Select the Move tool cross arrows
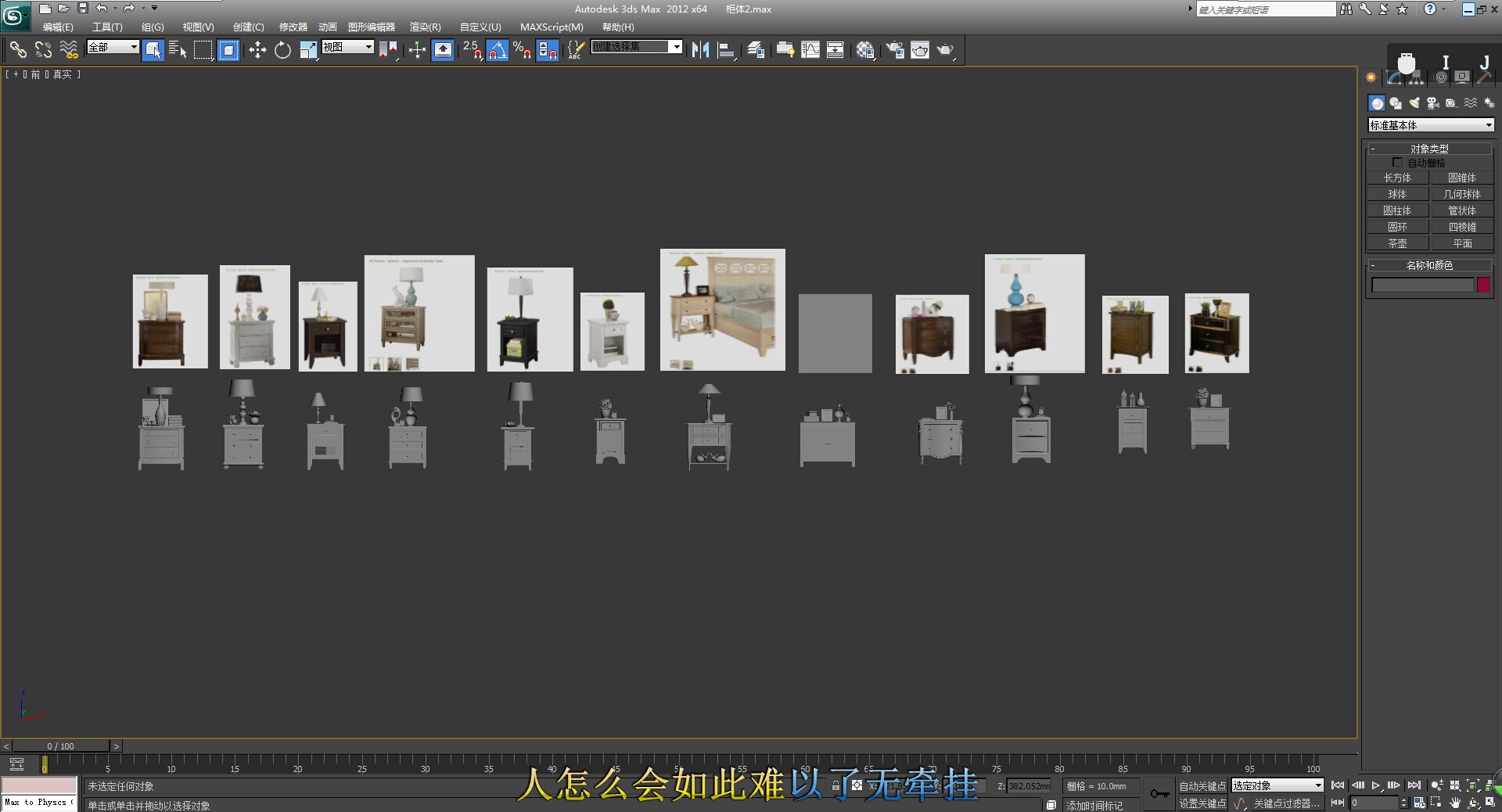The width and height of the screenshot is (1502, 812). (x=257, y=50)
